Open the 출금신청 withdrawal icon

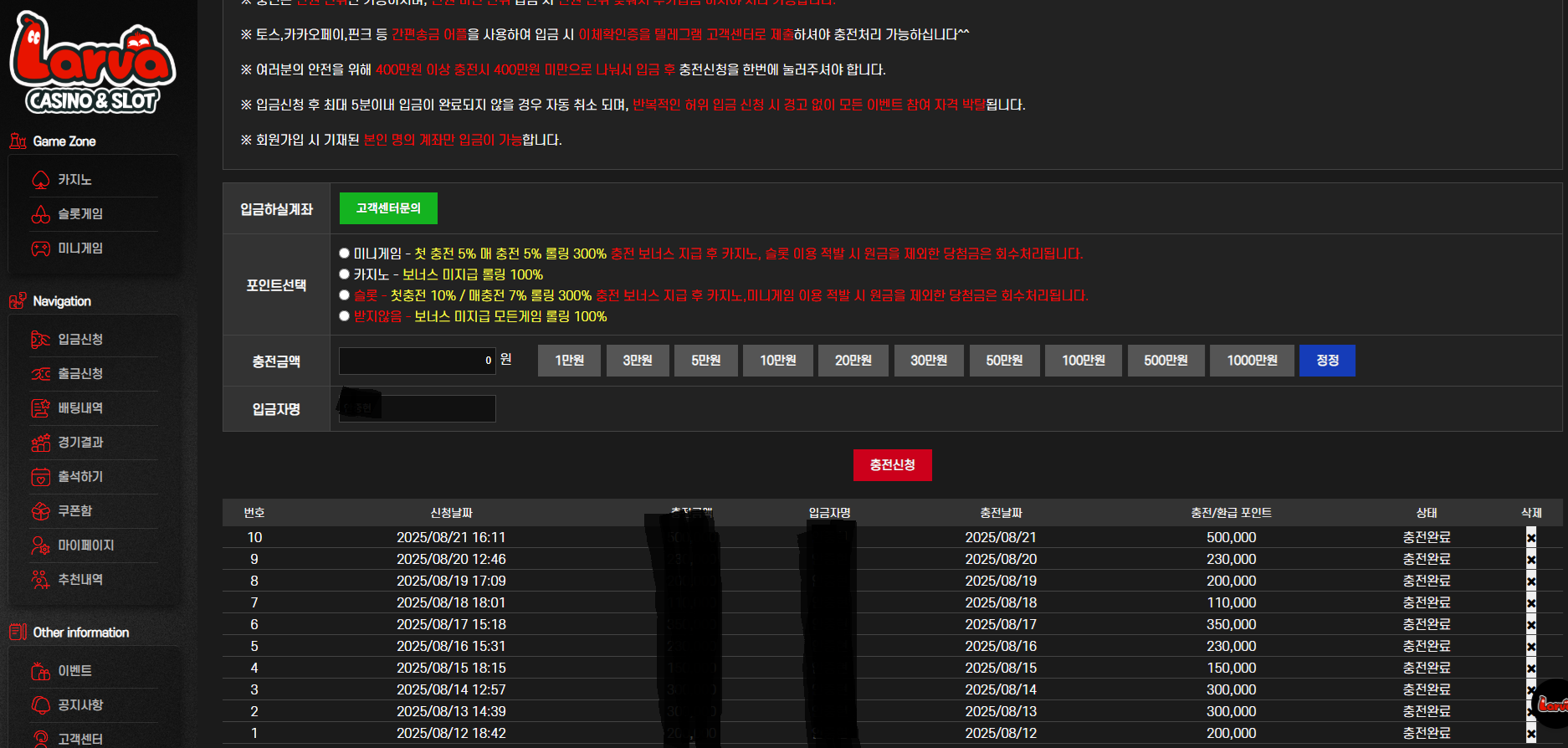click(x=41, y=374)
